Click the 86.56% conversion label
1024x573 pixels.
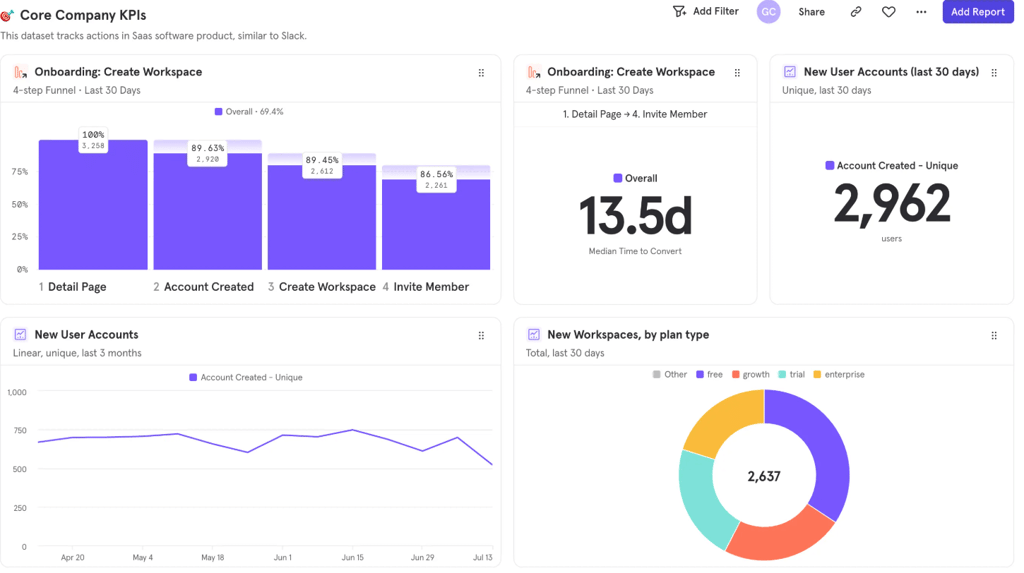tap(436, 179)
